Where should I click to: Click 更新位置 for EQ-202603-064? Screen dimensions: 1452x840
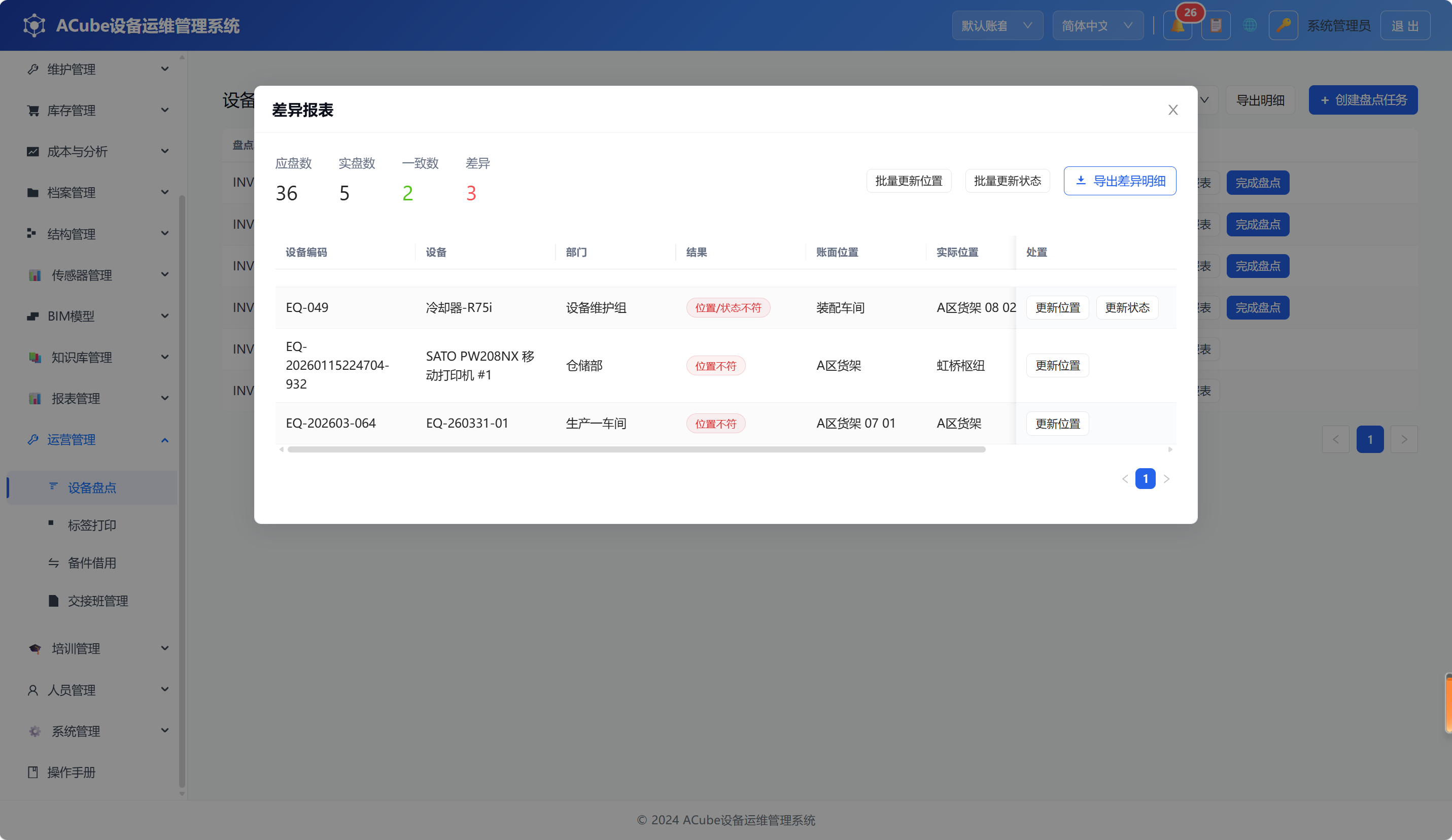(1057, 424)
